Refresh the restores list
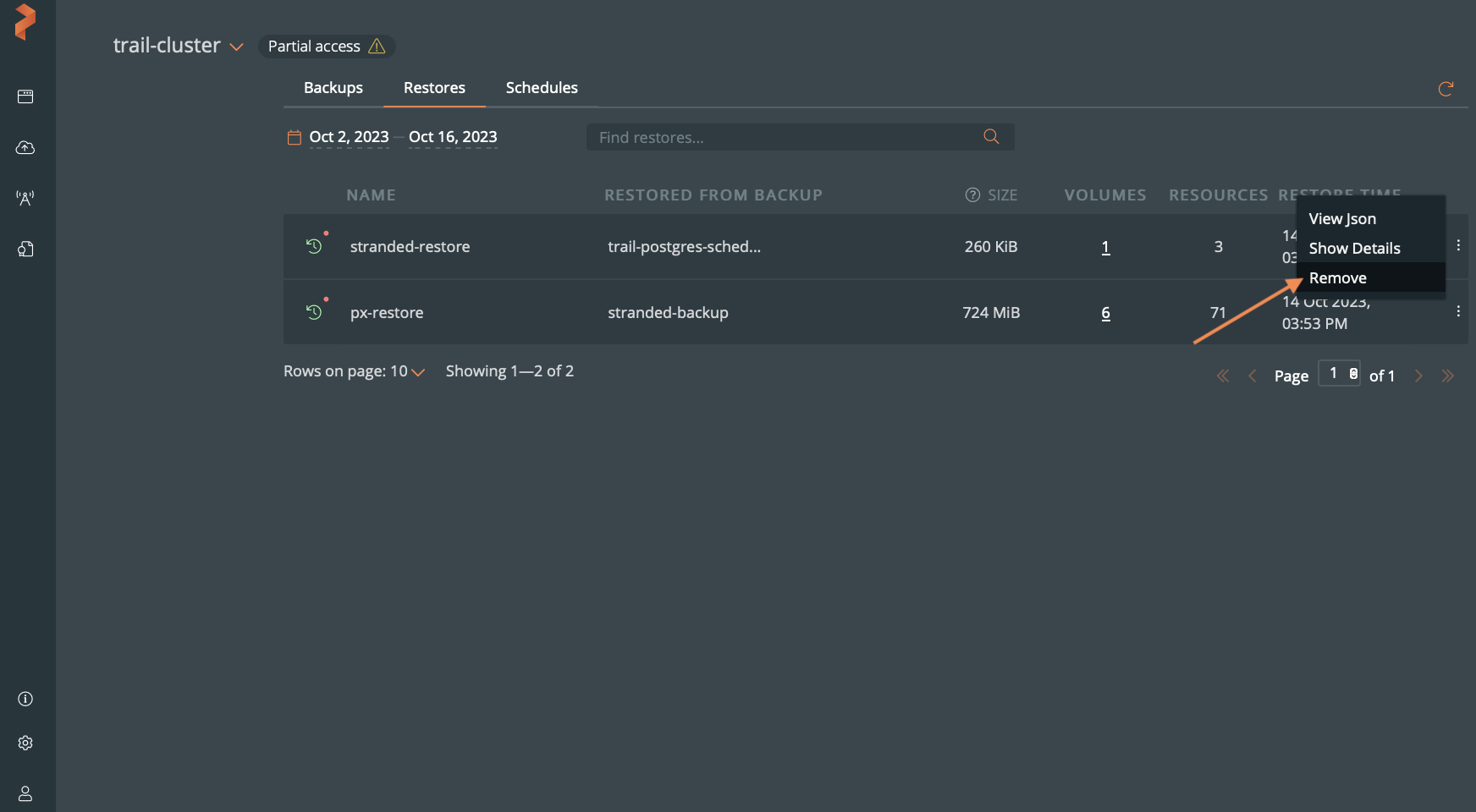1476x812 pixels. [x=1446, y=89]
